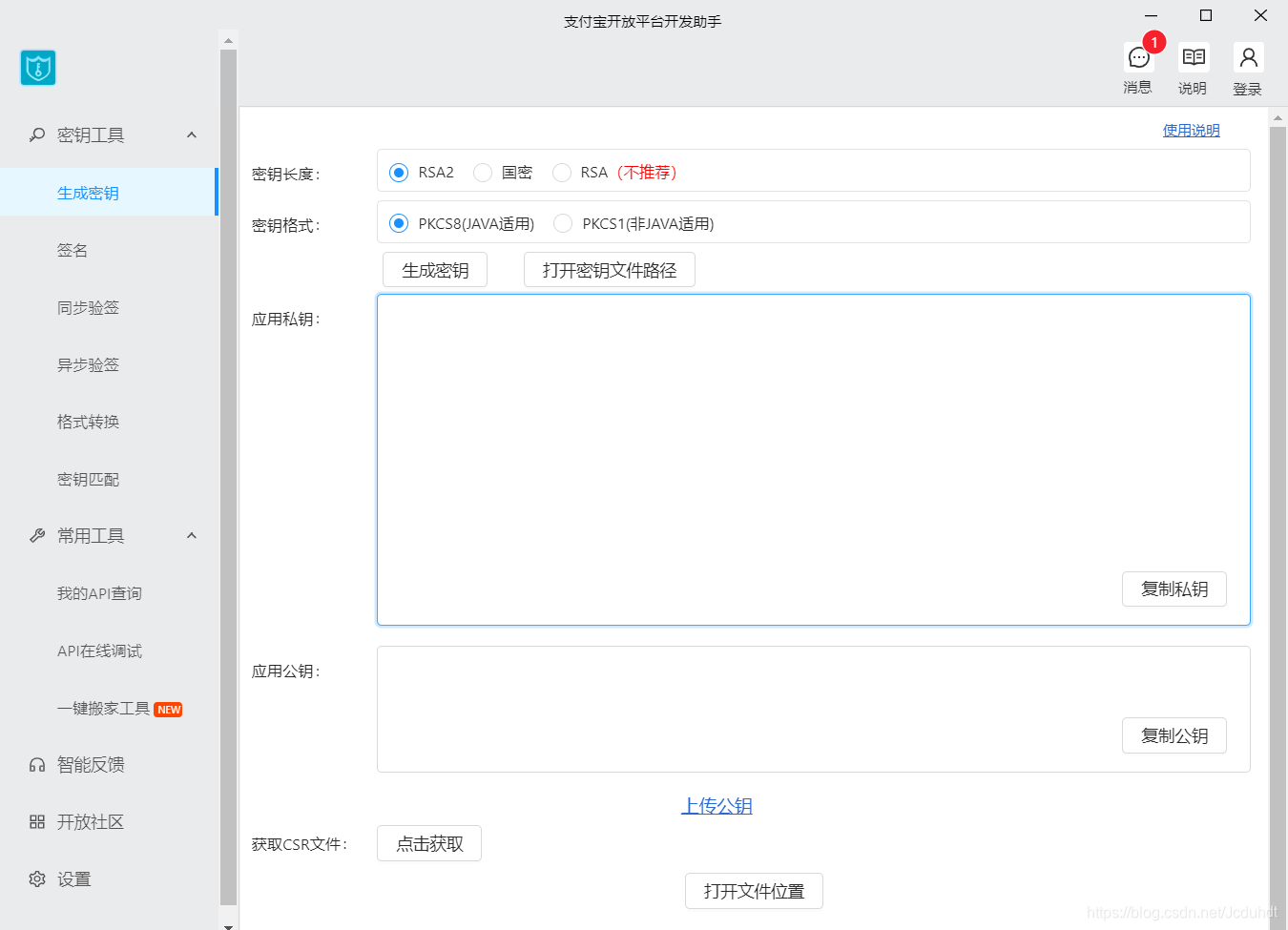Collapse the 密钥工具 section chevron
1288x930 pixels.
pos(192,134)
